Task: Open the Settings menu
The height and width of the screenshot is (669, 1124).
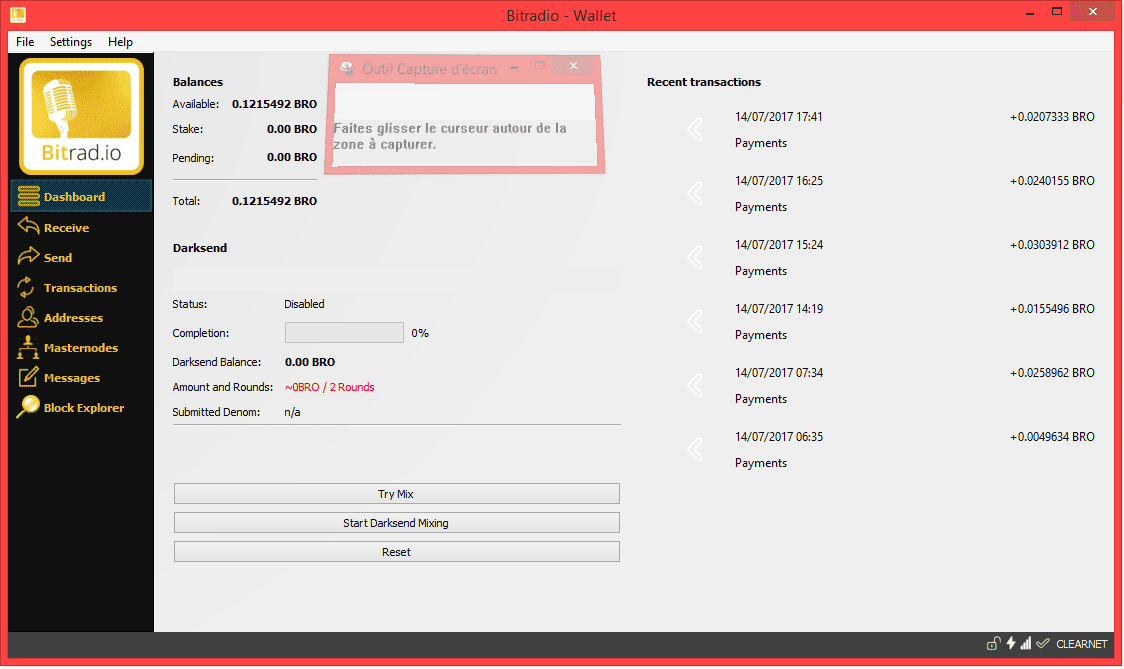Action: pyautogui.click(x=71, y=42)
